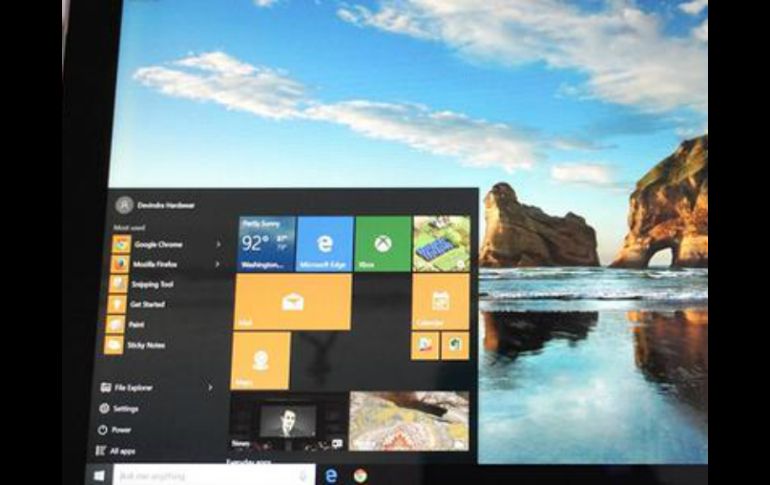Screen dimensions: 770x485
Task: Click the Microsoft Edge tile
Action: (324, 244)
